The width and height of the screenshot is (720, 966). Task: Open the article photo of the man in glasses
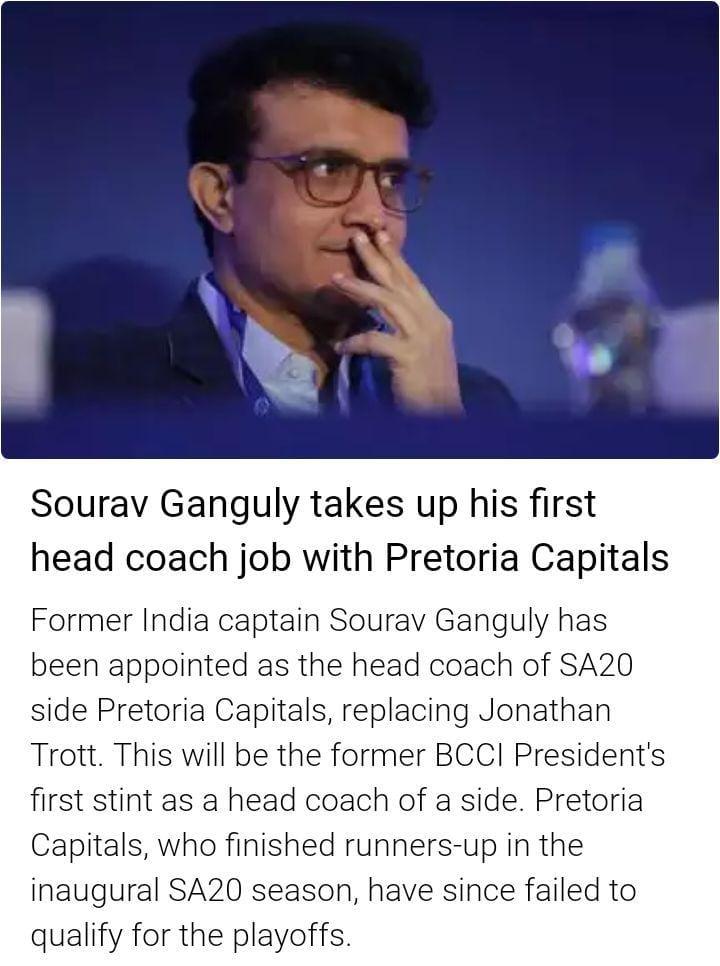(360, 230)
